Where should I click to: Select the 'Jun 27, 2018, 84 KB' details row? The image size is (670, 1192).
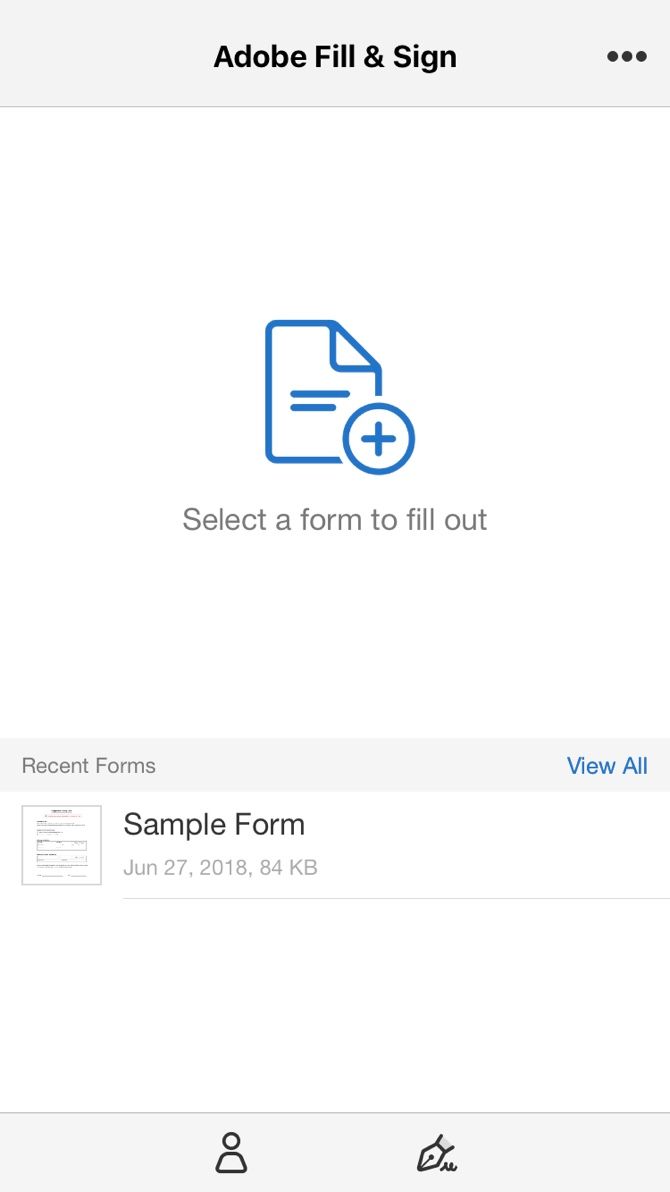pos(219,867)
